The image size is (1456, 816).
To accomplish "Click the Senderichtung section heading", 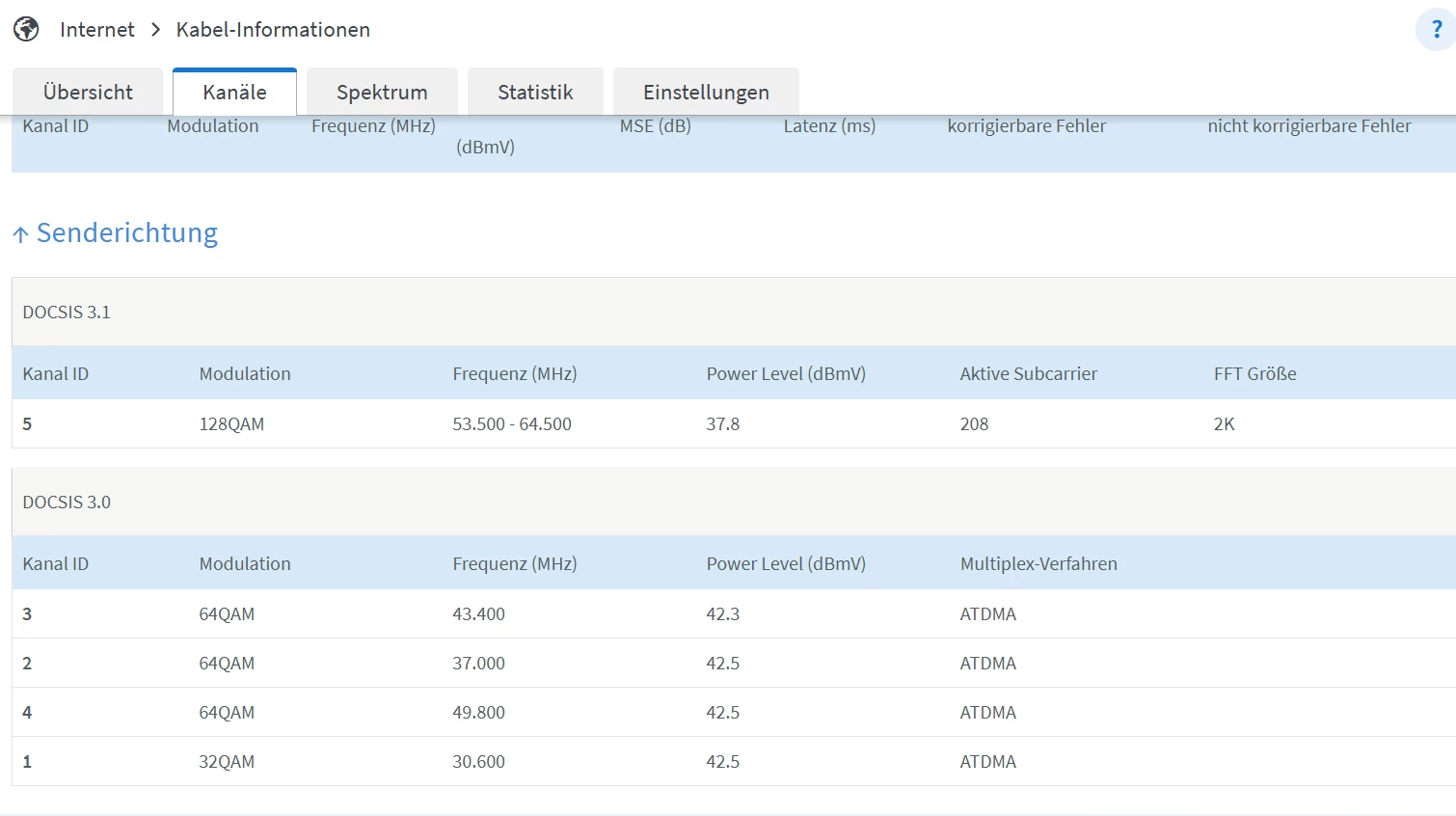I will click(x=126, y=233).
